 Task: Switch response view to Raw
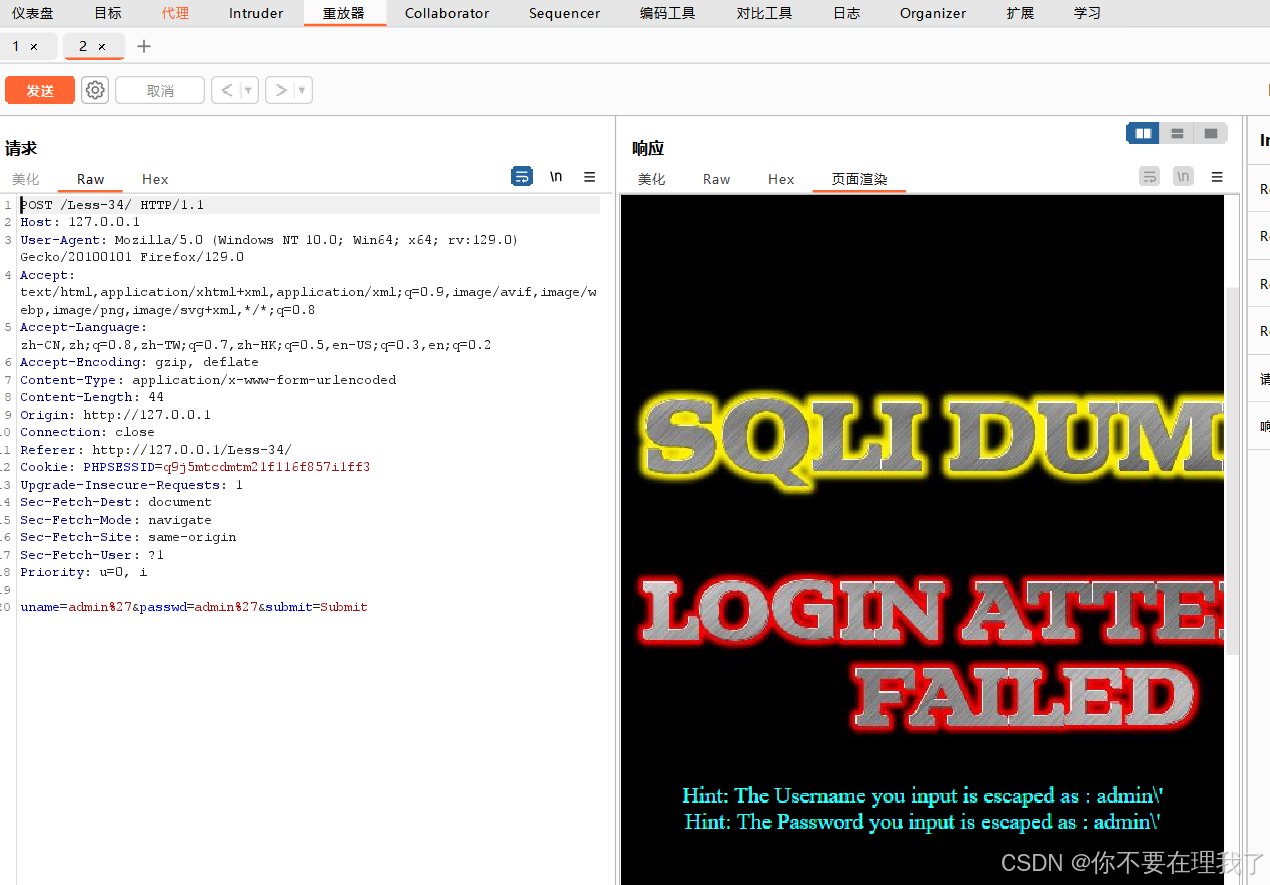(716, 179)
